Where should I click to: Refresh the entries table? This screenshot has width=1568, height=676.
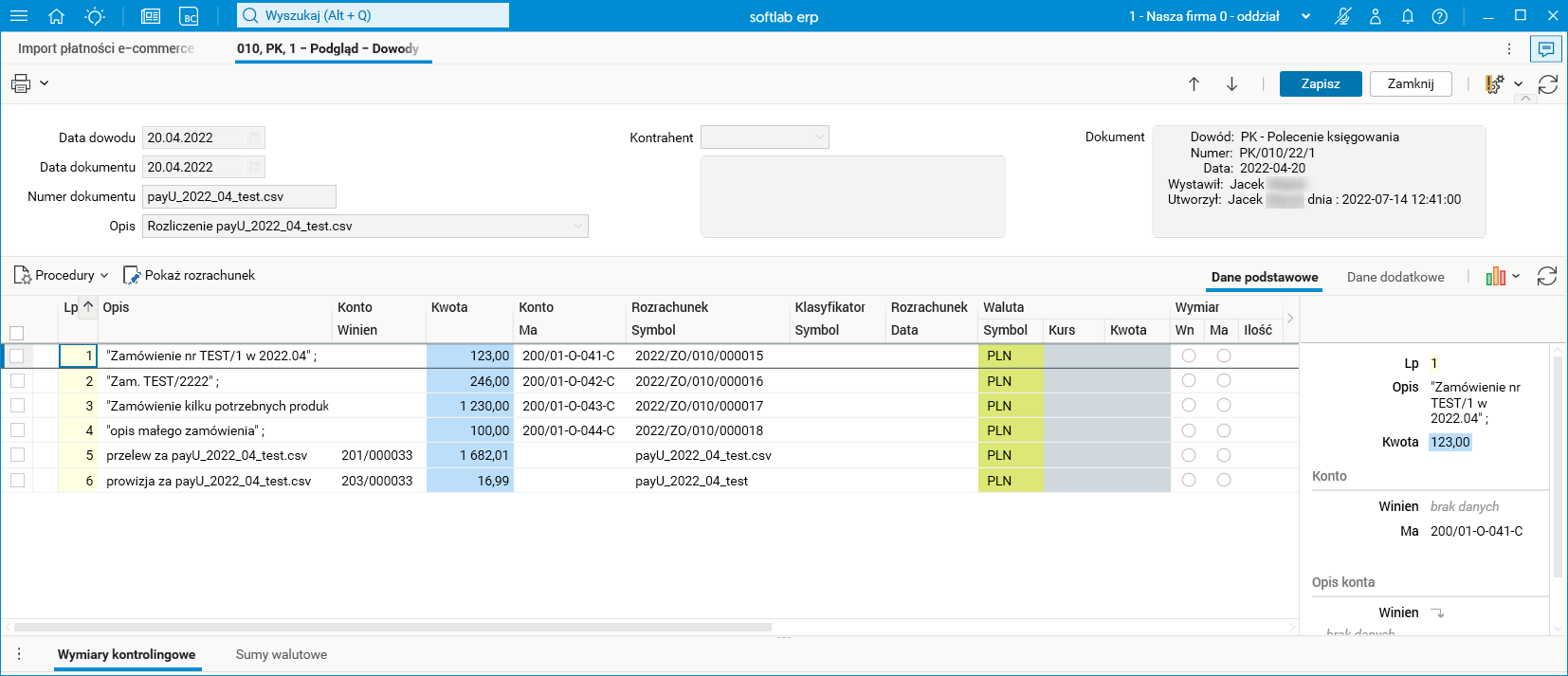[x=1547, y=276]
